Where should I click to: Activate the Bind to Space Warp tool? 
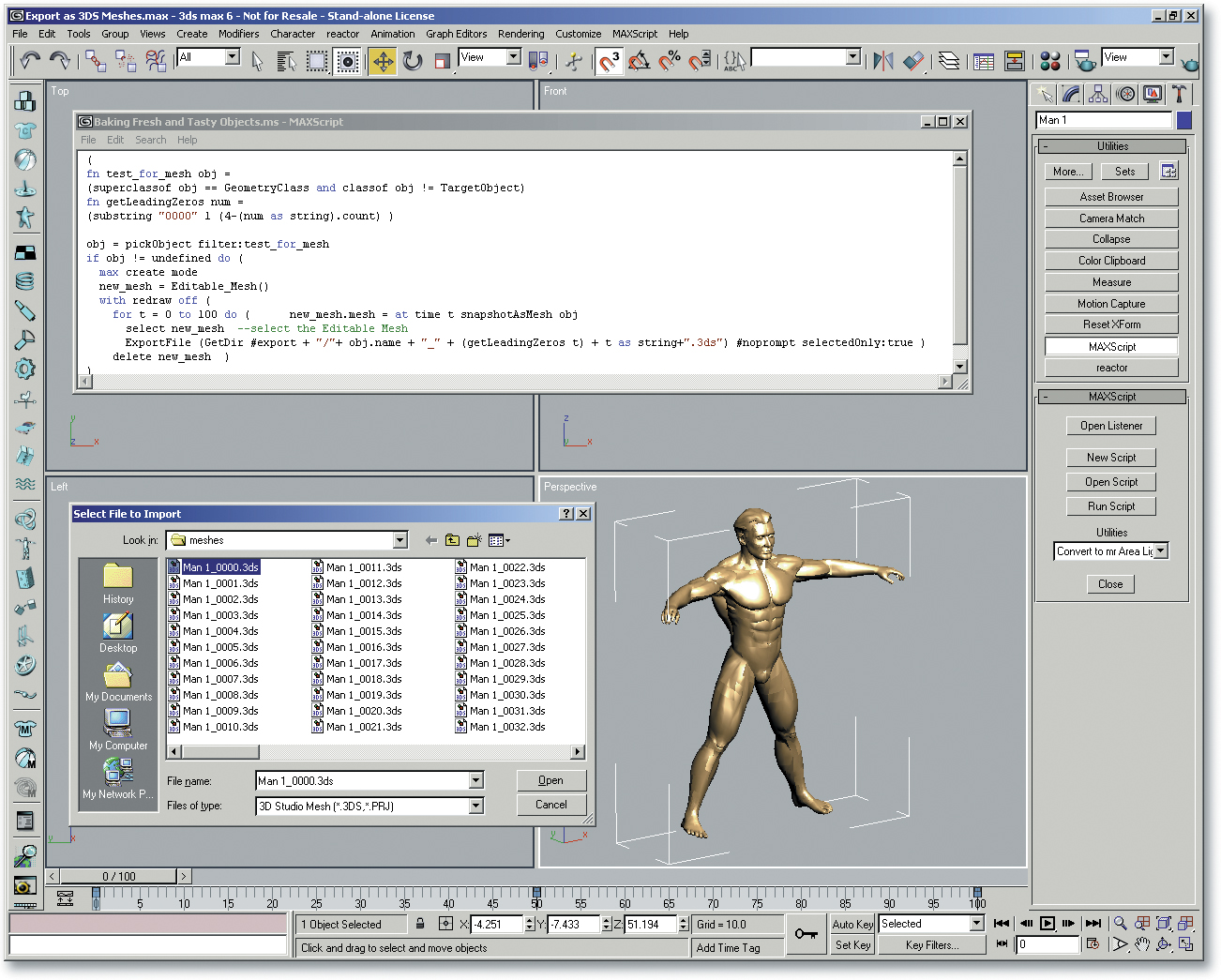[x=156, y=61]
